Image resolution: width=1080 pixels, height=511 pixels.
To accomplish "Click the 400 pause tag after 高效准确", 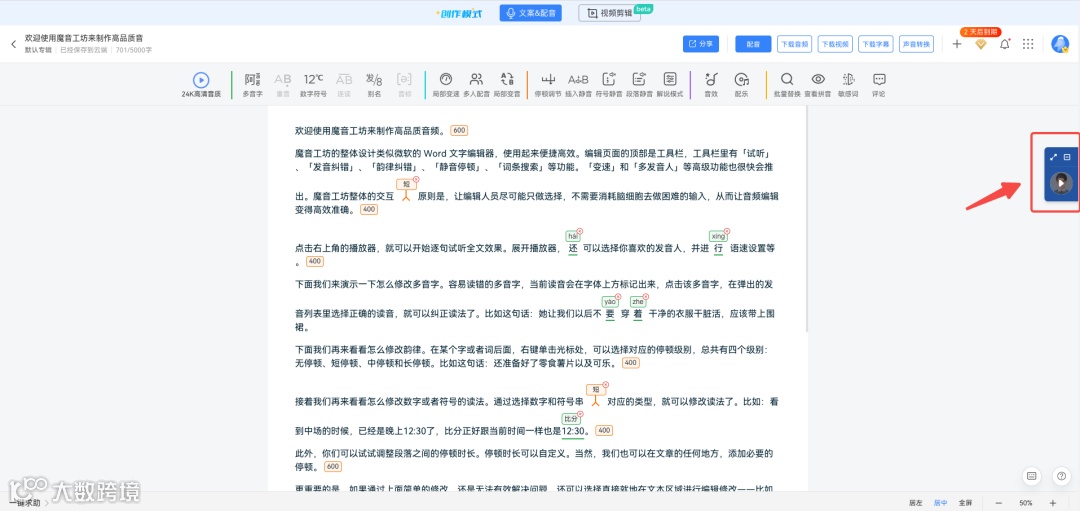I will [369, 209].
